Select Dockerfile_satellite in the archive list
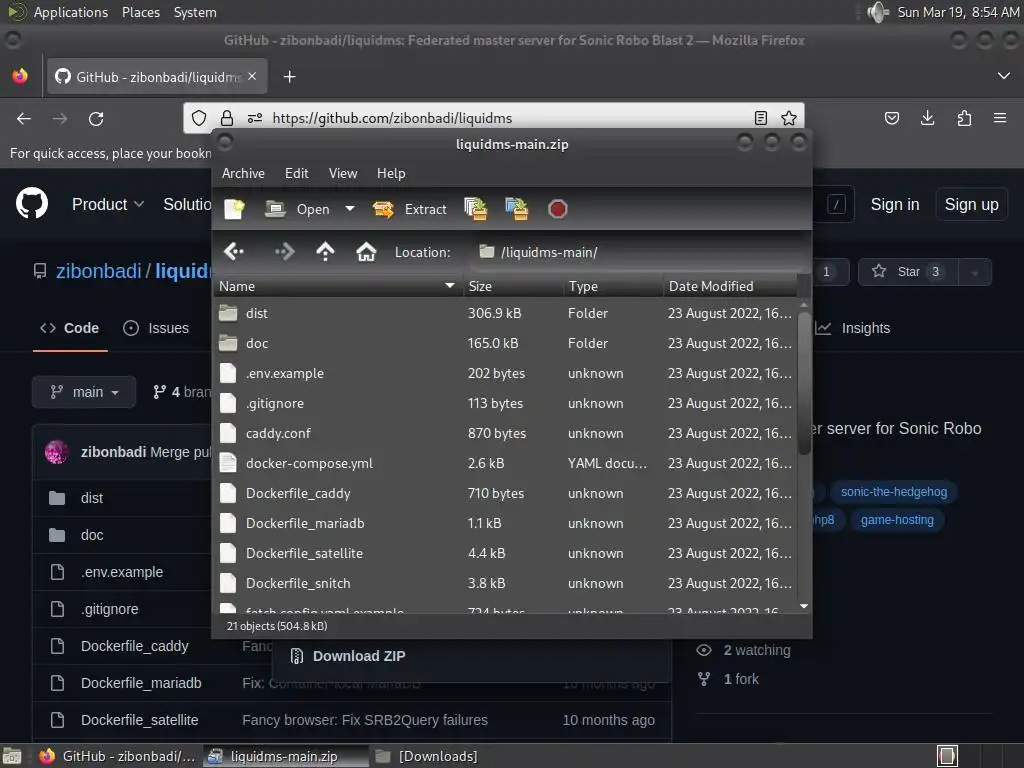Image resolution: width=1024 pixels, height=768 pixels. click(x=505, y=554)
